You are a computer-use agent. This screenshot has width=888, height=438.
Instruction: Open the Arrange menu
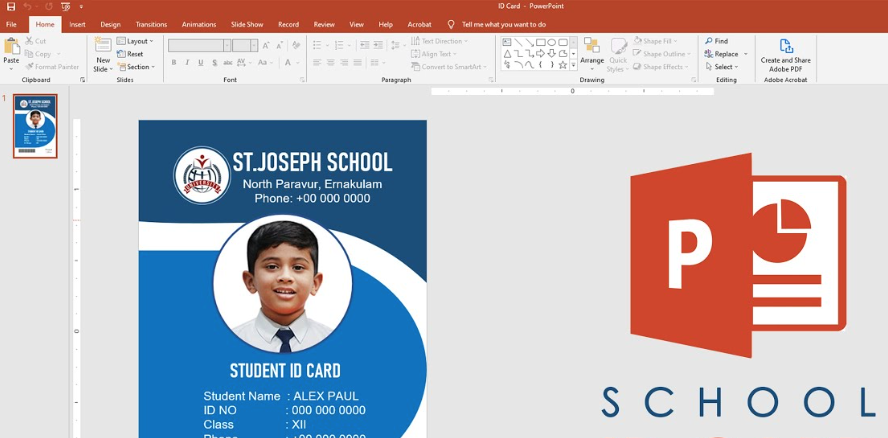coord(592,53)
